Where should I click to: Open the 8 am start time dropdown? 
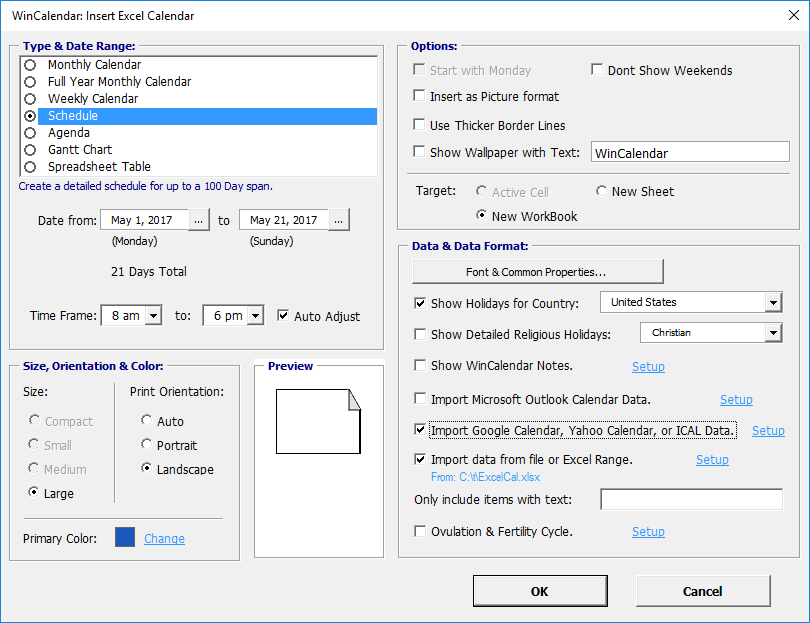(x=153, y=316)
